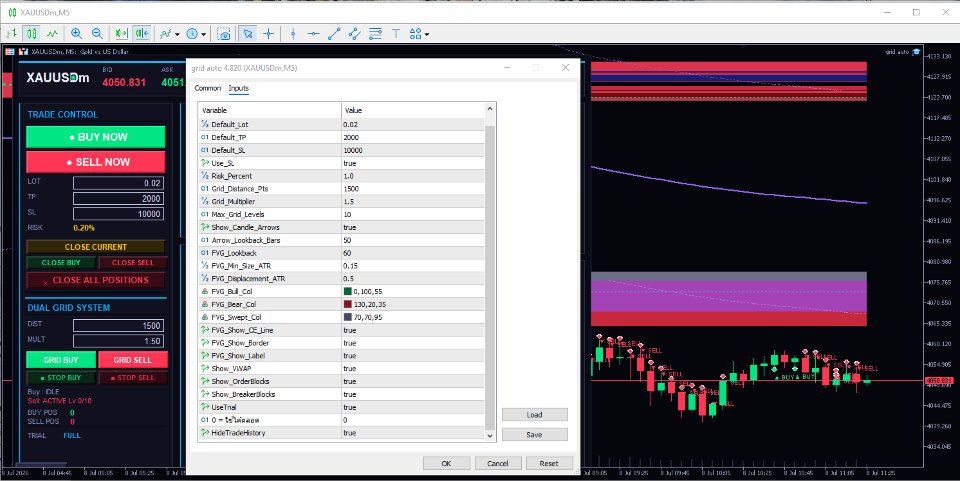Click the inputs list scroll-down arrow
The image size is (960, 481).
pyautogui.click(x=489, y=435)
